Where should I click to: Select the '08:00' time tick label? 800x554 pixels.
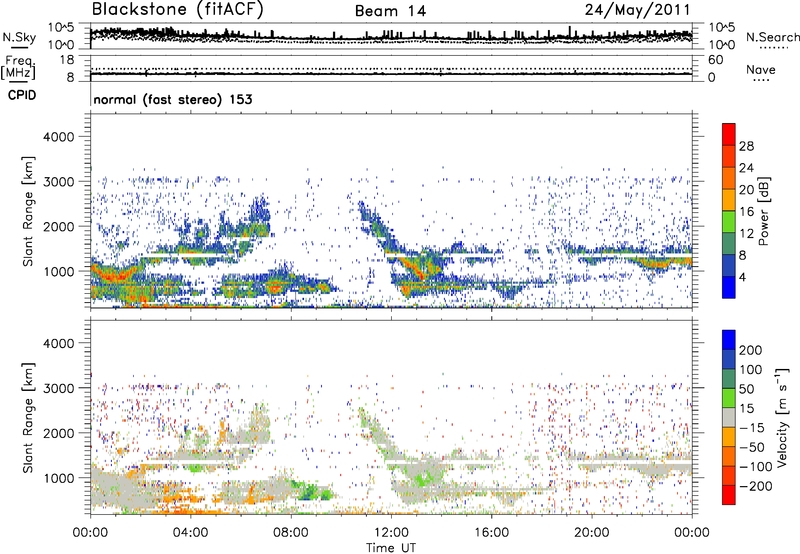tap(291, 533)
